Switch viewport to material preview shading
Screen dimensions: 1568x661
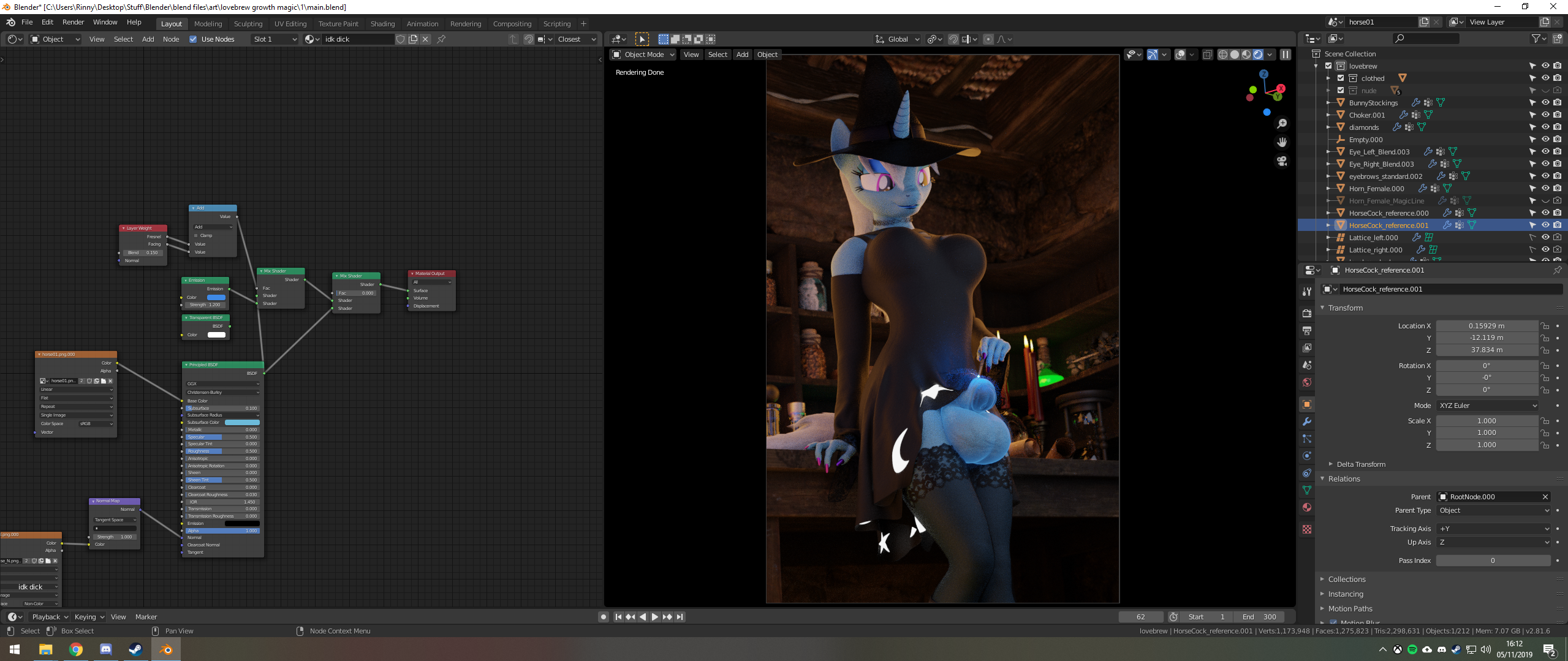(1246, 55)
